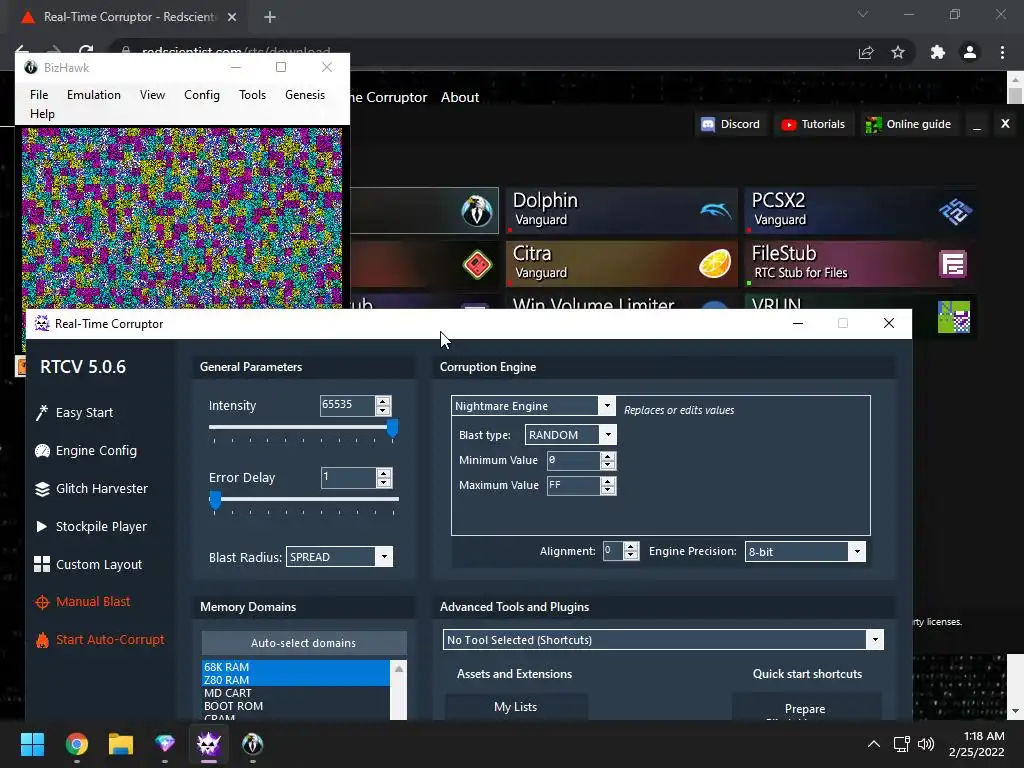The image size is (1024, 768).
Task: Select BOOT ROM memory domain
Action: point(296,706)
